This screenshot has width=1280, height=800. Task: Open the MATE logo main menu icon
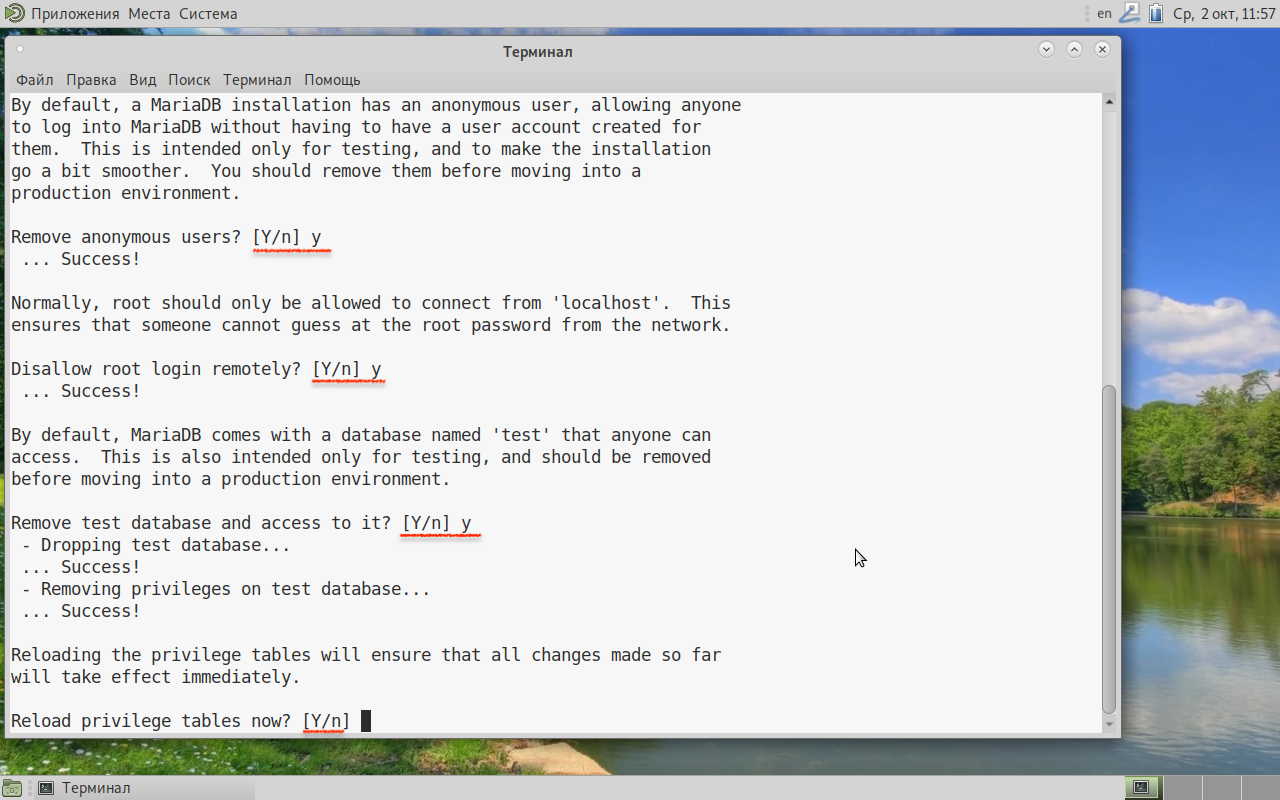[x=14, y=13]
